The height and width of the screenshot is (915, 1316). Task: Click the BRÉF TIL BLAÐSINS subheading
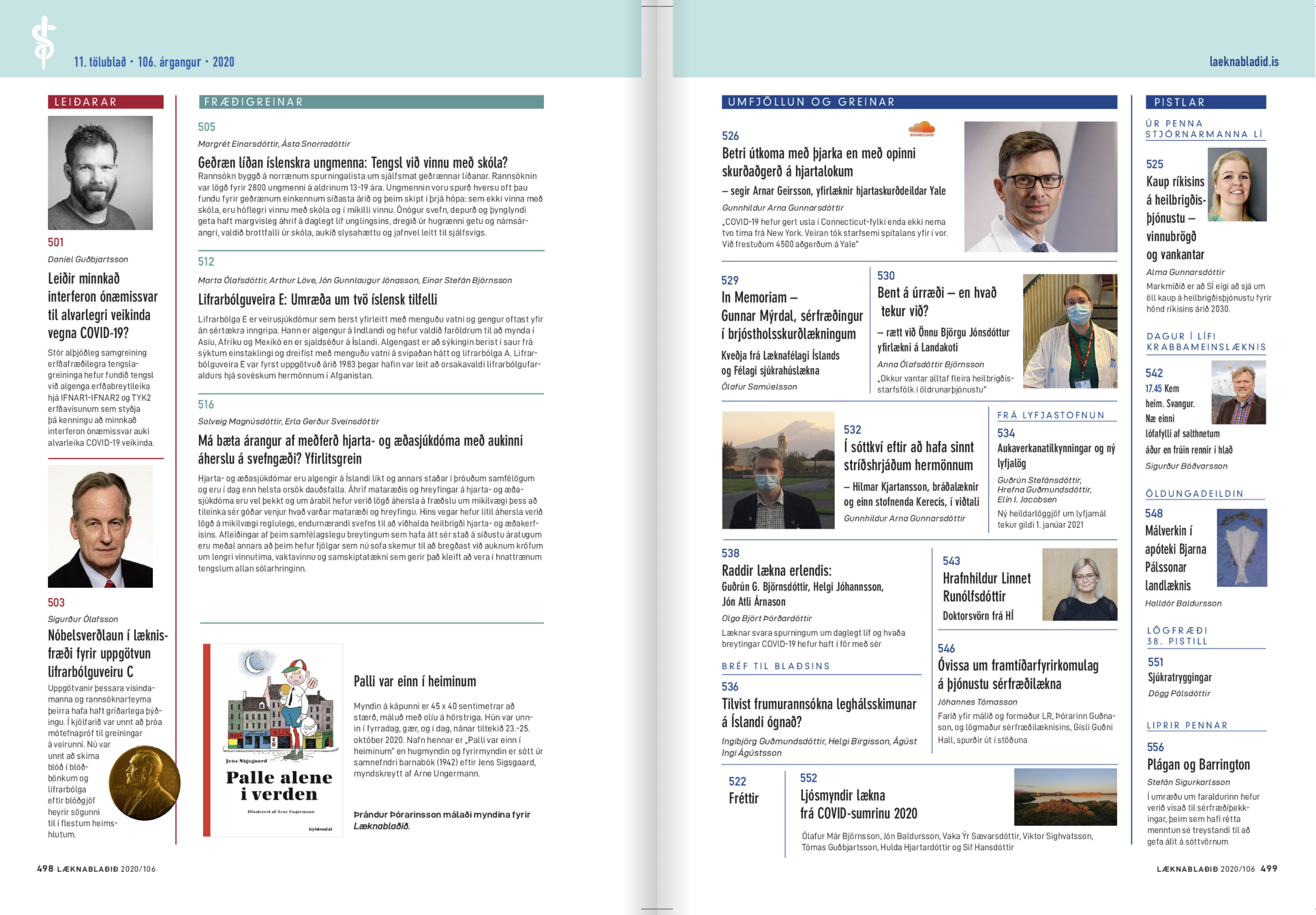pyautogui.click(x=776, y=666)
